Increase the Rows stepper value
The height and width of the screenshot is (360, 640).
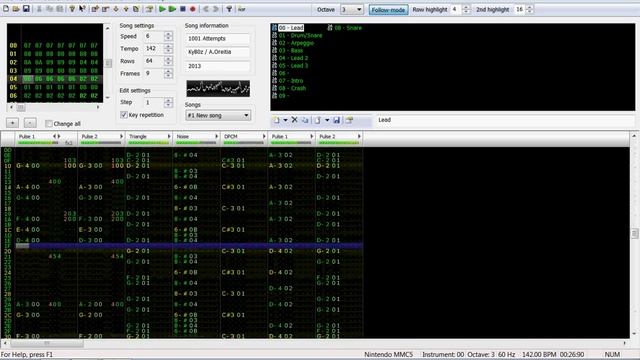[x=168, y=59]
